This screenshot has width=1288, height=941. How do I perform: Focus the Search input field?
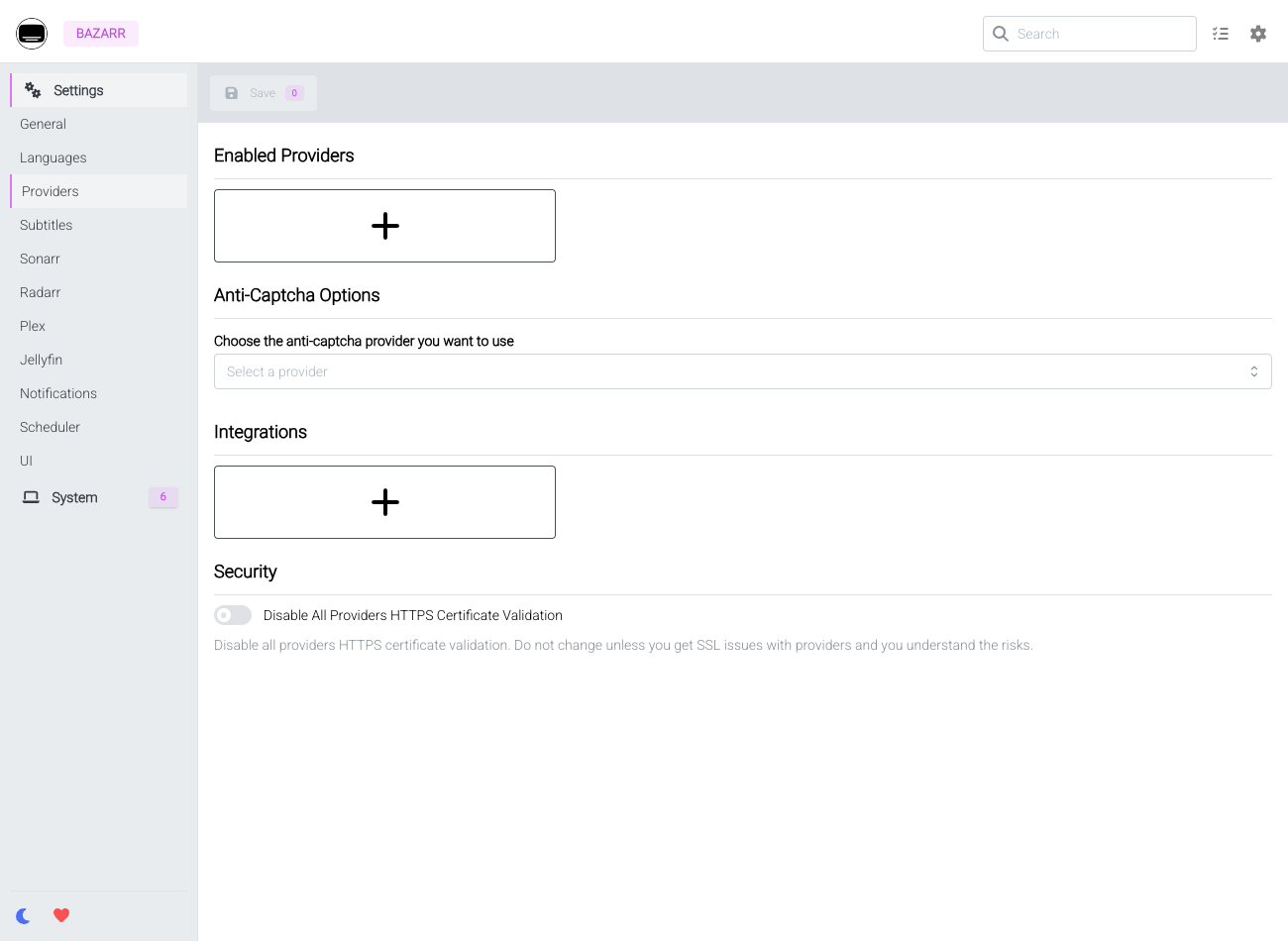[1090, 34]
